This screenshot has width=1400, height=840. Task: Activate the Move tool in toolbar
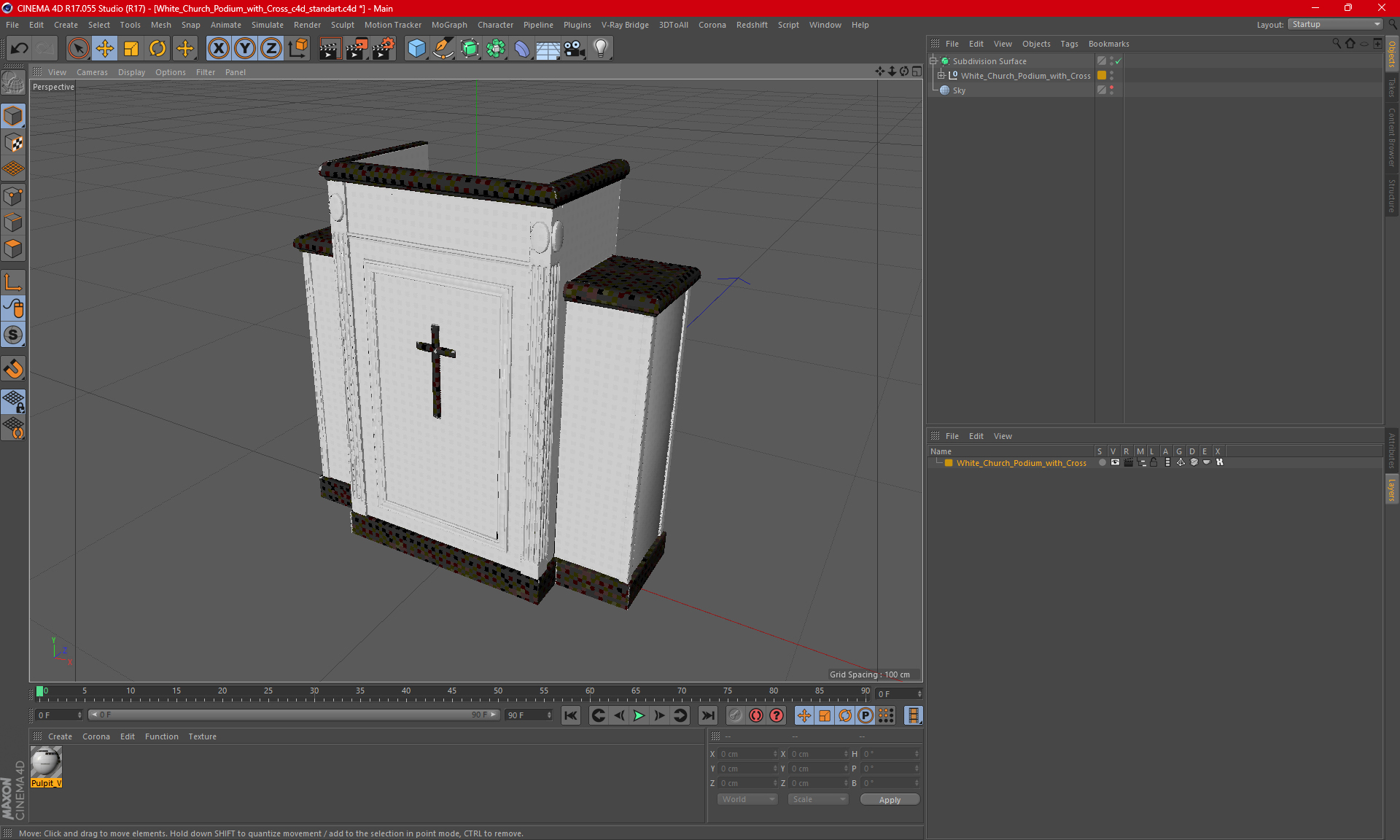click(105, 49)
